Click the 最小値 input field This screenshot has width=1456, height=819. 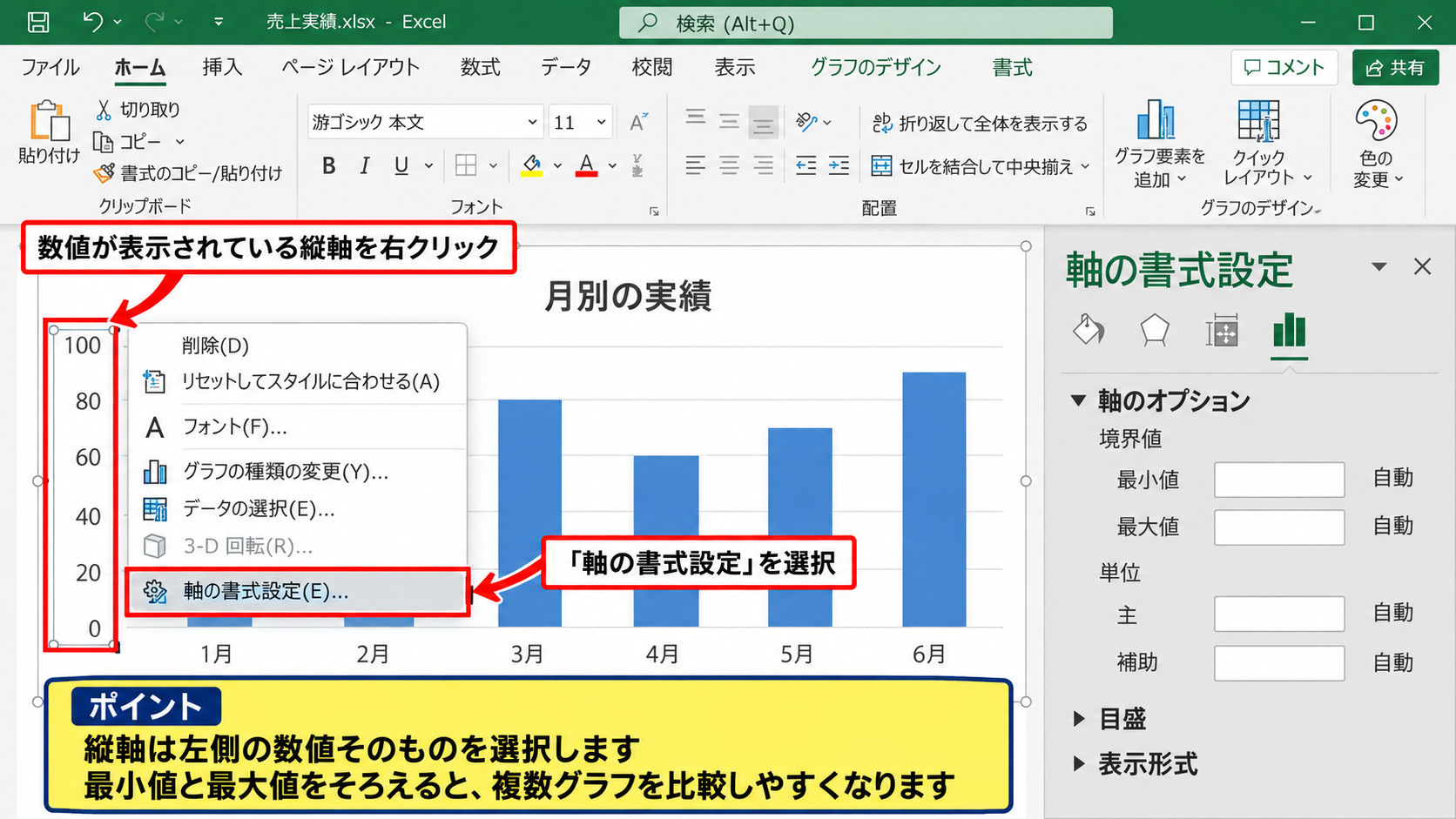tap(1279, 480)
